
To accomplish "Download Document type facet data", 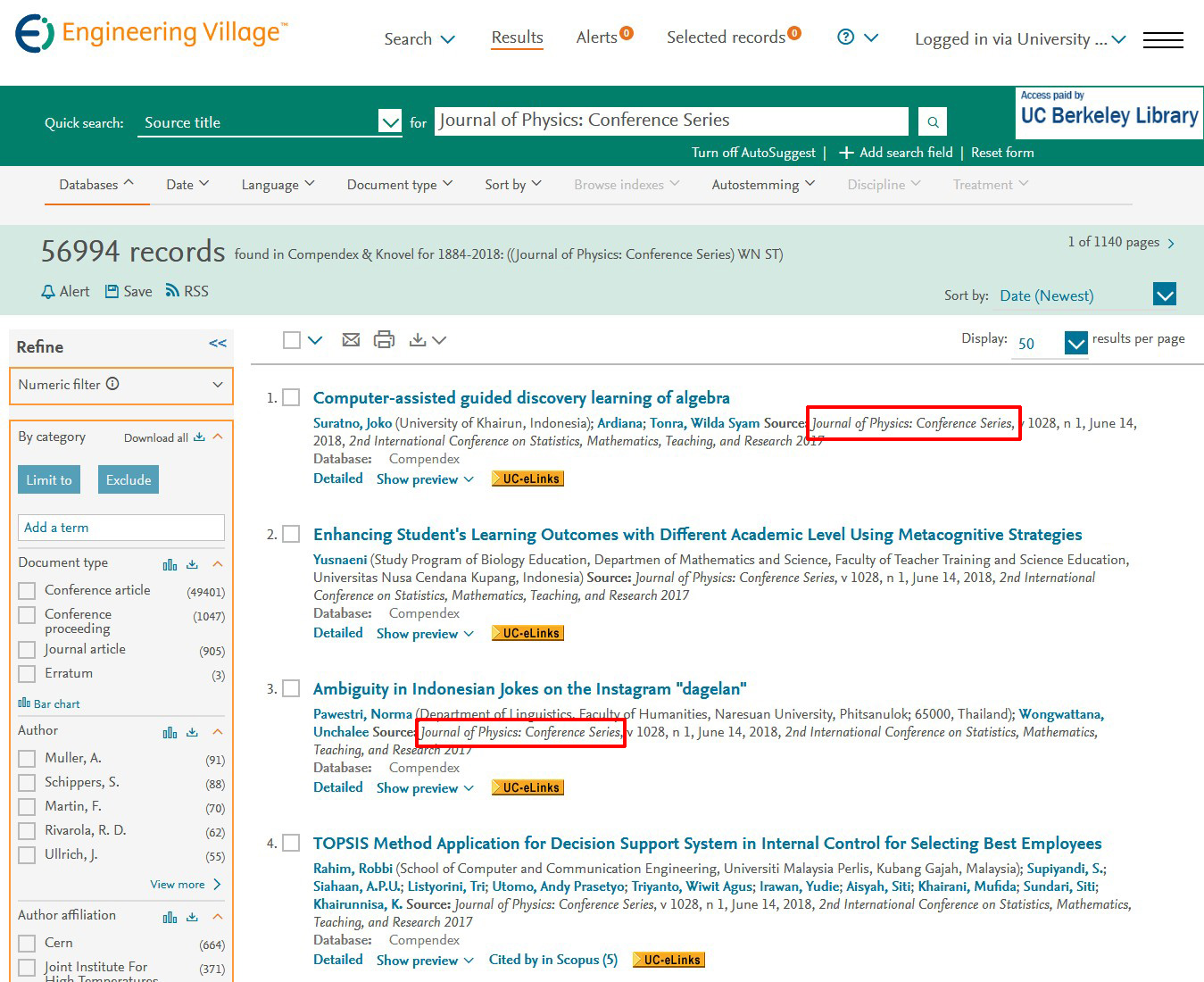I will (x=192, y=564).
